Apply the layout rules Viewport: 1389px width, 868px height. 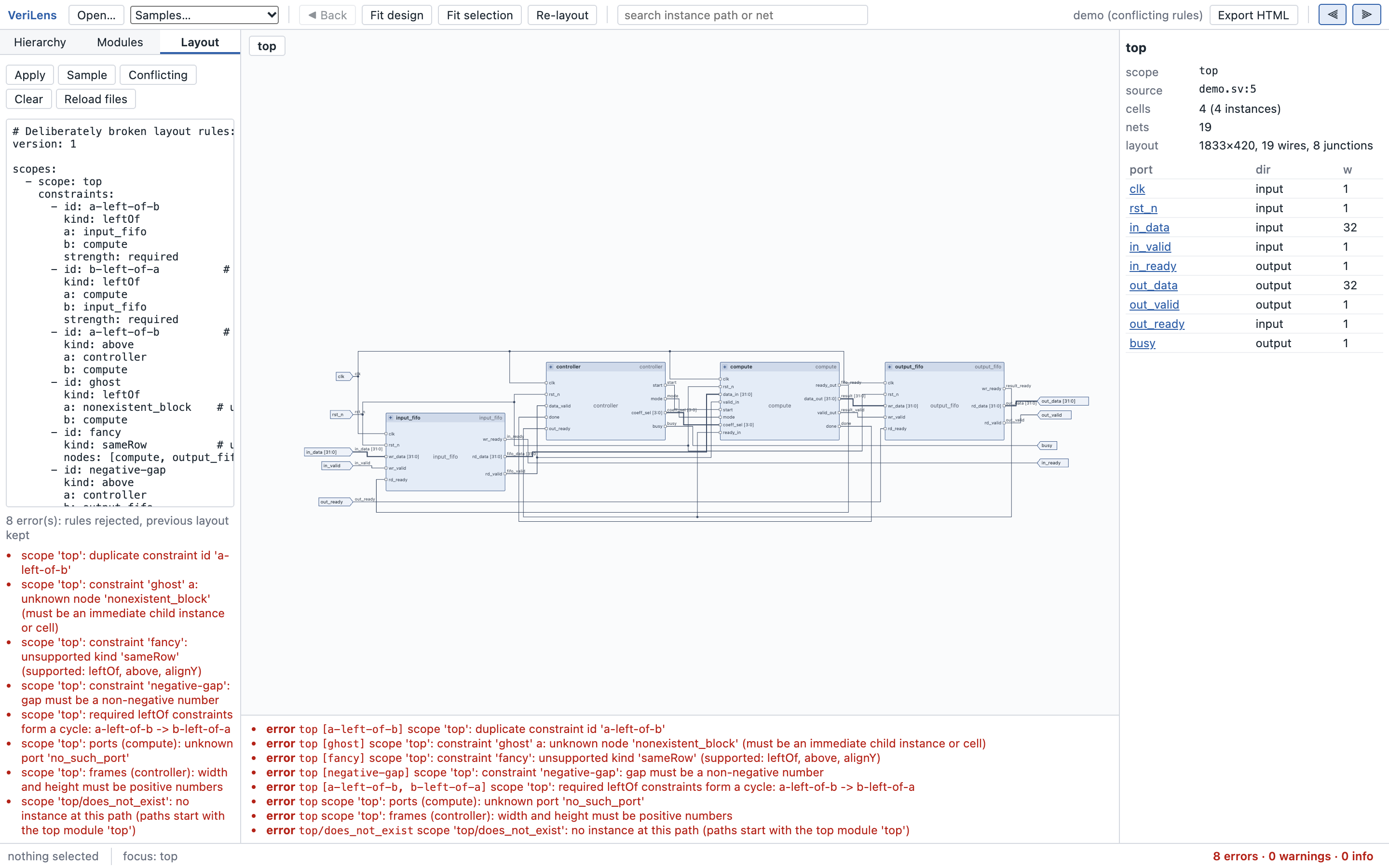pyautogui.click(x=30, y=75)
